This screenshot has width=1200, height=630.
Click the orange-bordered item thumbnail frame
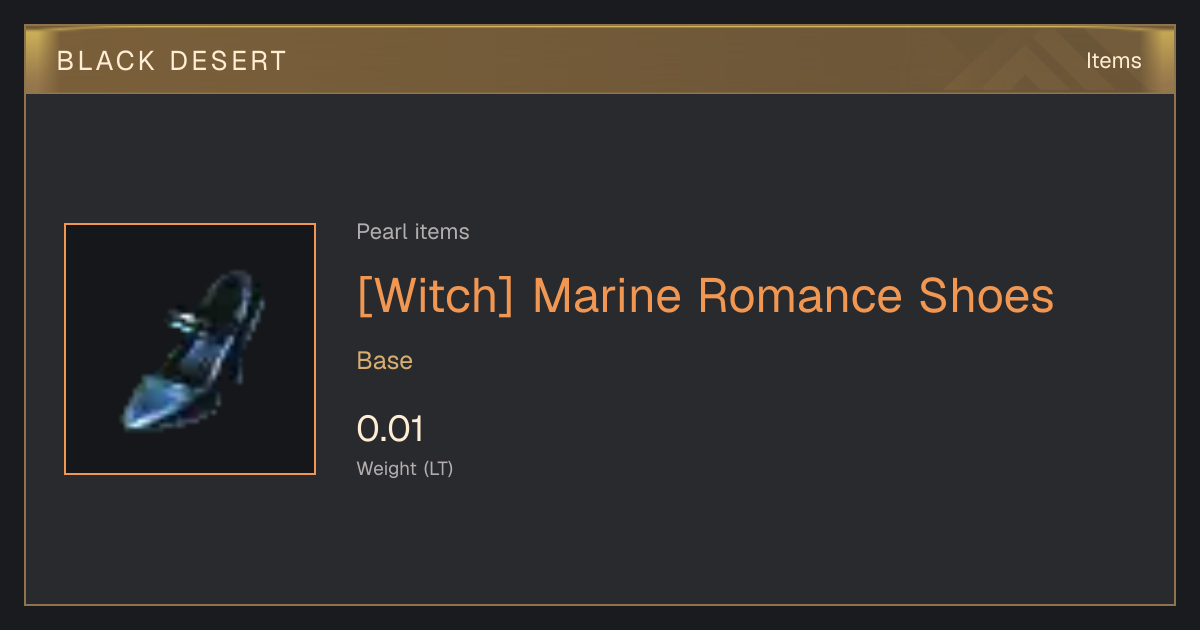pyautogui.click(x=190, y=349)
